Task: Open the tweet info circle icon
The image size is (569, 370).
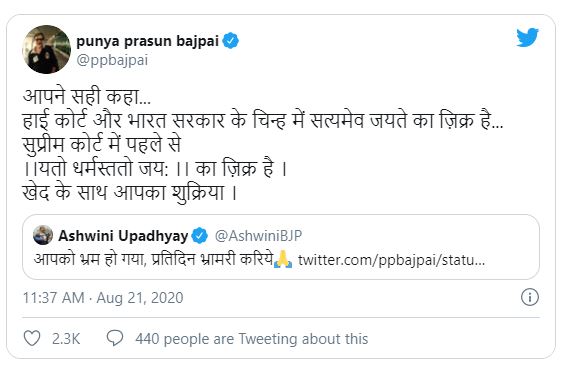Action: [x=529, y=297]
